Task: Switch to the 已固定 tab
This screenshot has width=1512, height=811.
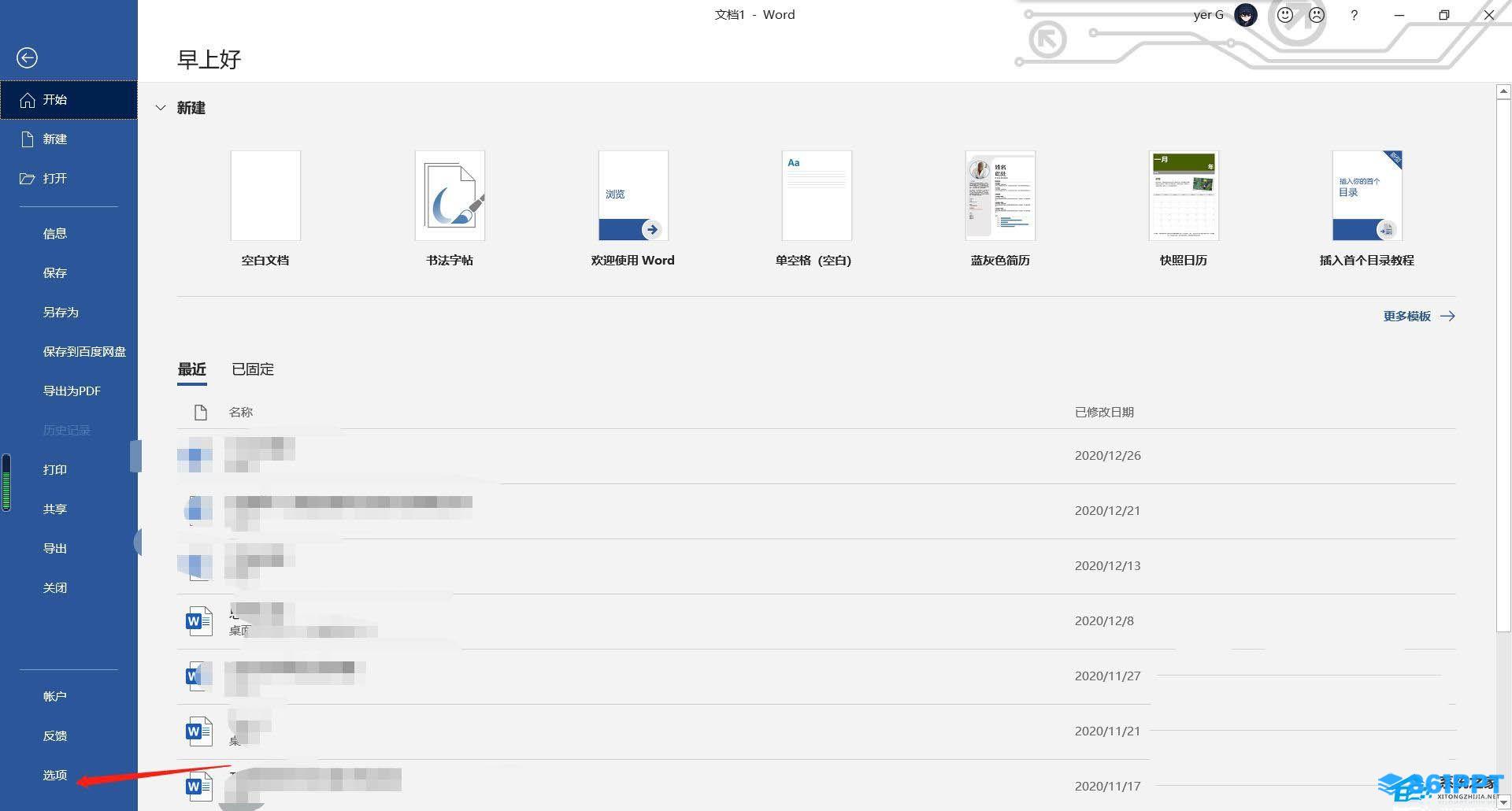Action: pos(253,369)
